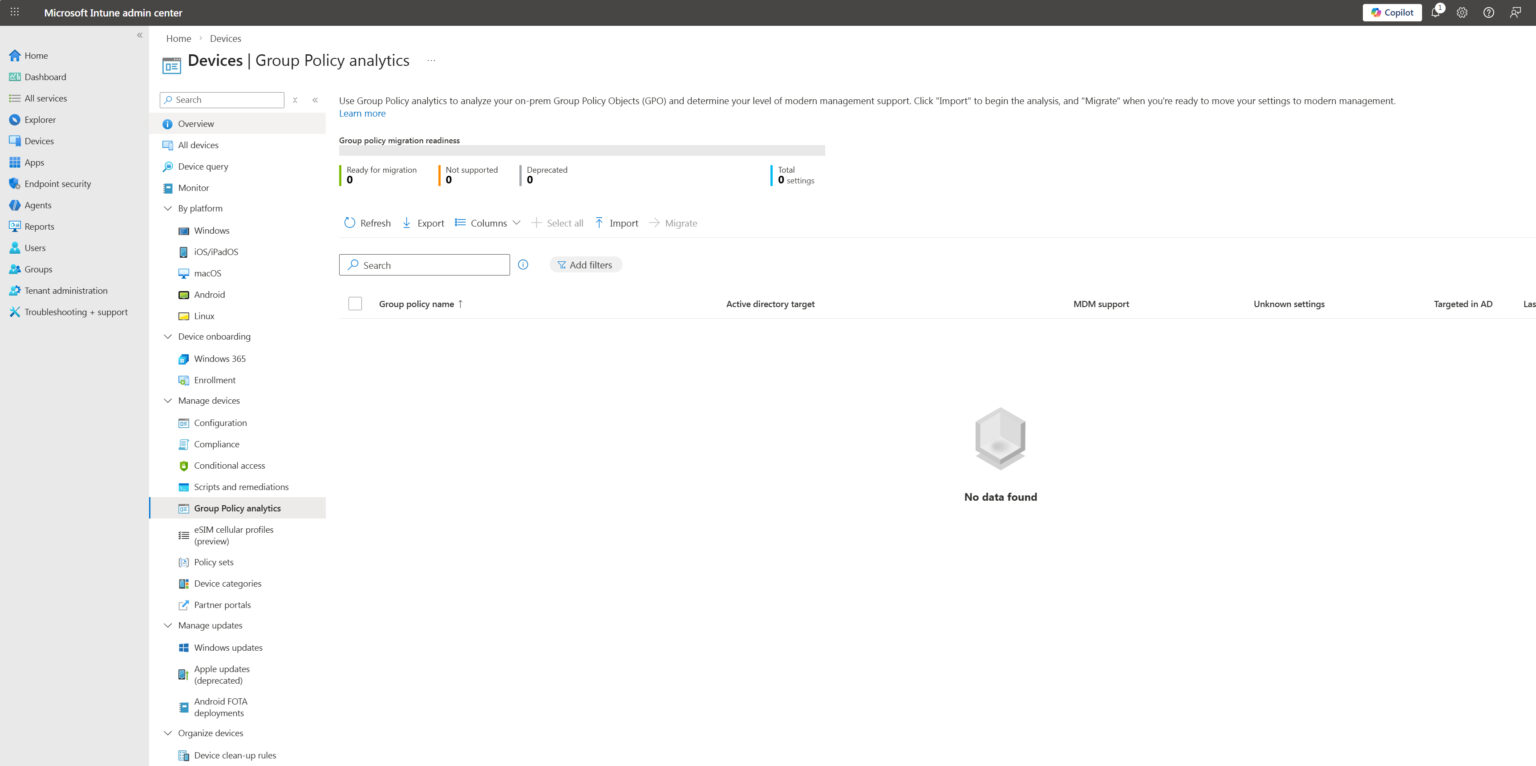Click the iOS/iPadOS platform icon
The width and height of the screenshot is (1536, 766).
184,252
